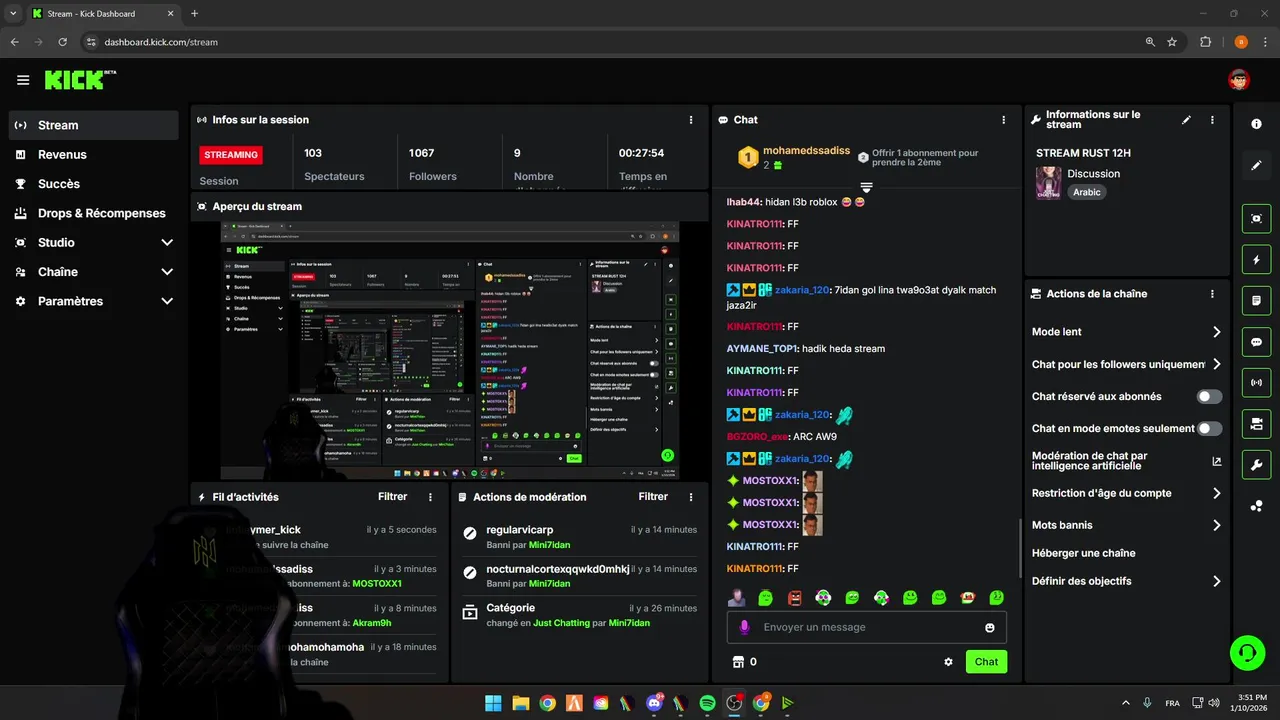
Task: Open a new browser tab
Action: [194, 13]
